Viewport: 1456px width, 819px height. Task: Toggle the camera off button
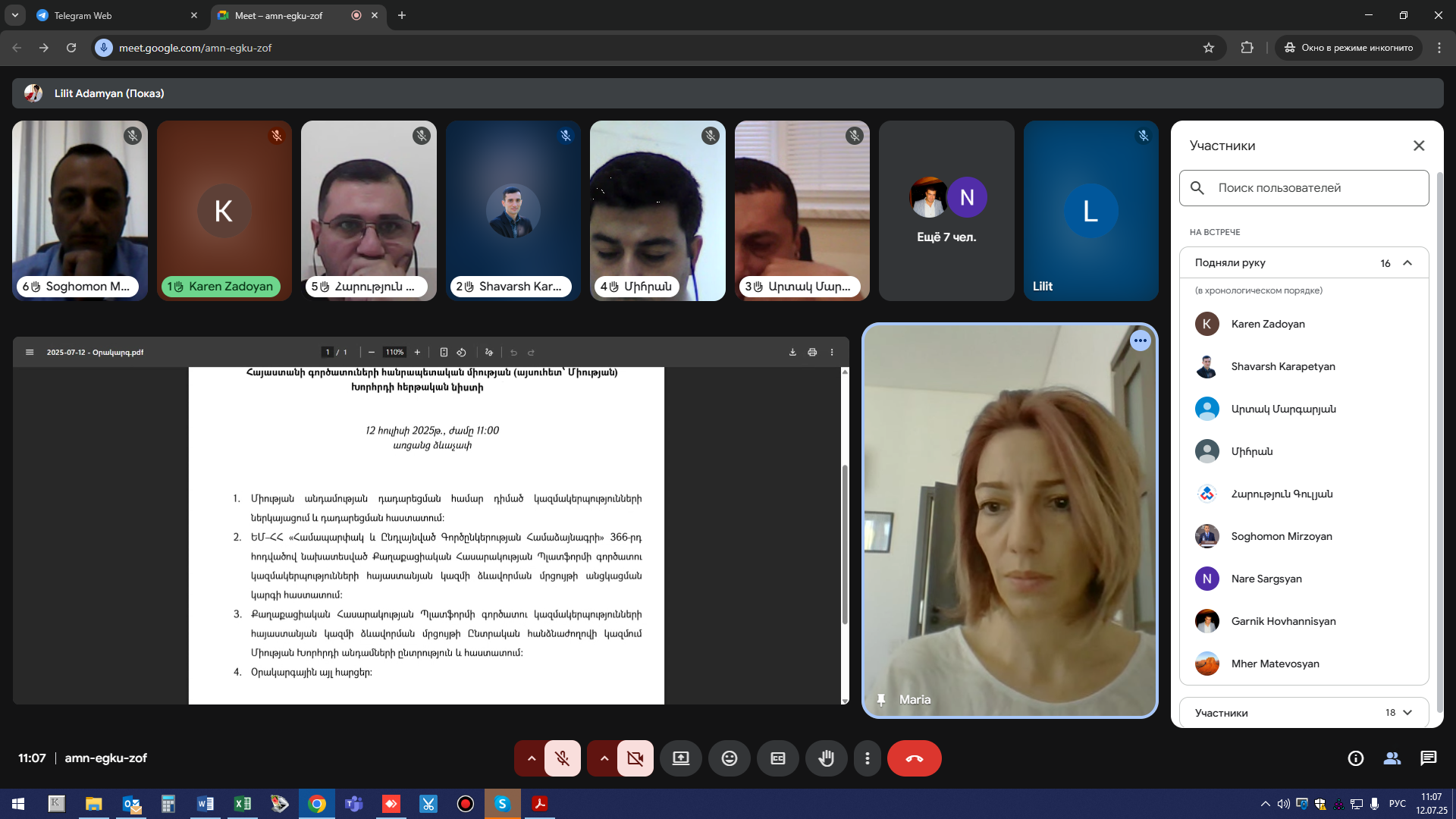(635, 758)
